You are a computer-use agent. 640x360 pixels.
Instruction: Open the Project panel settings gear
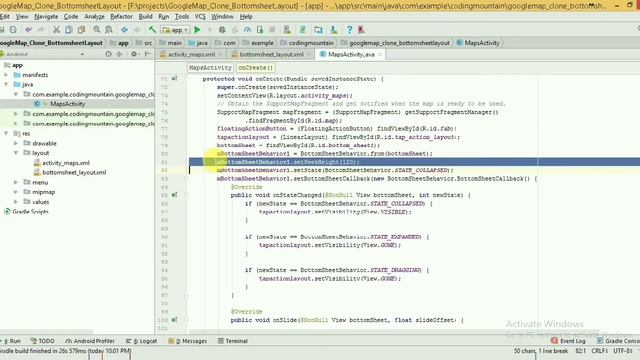(134, 54)
